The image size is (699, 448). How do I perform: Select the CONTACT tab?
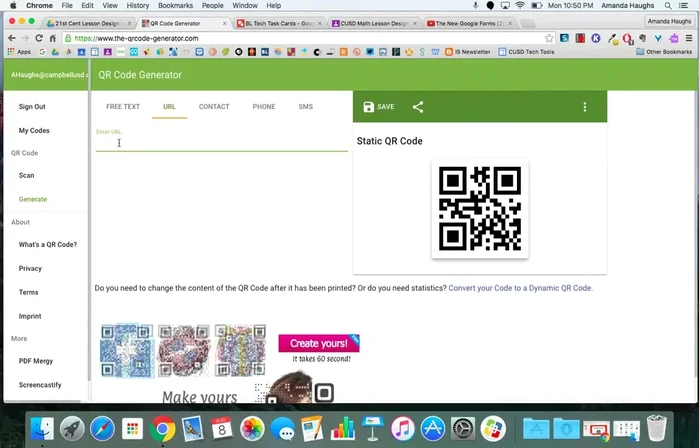(x=214, y=106)
